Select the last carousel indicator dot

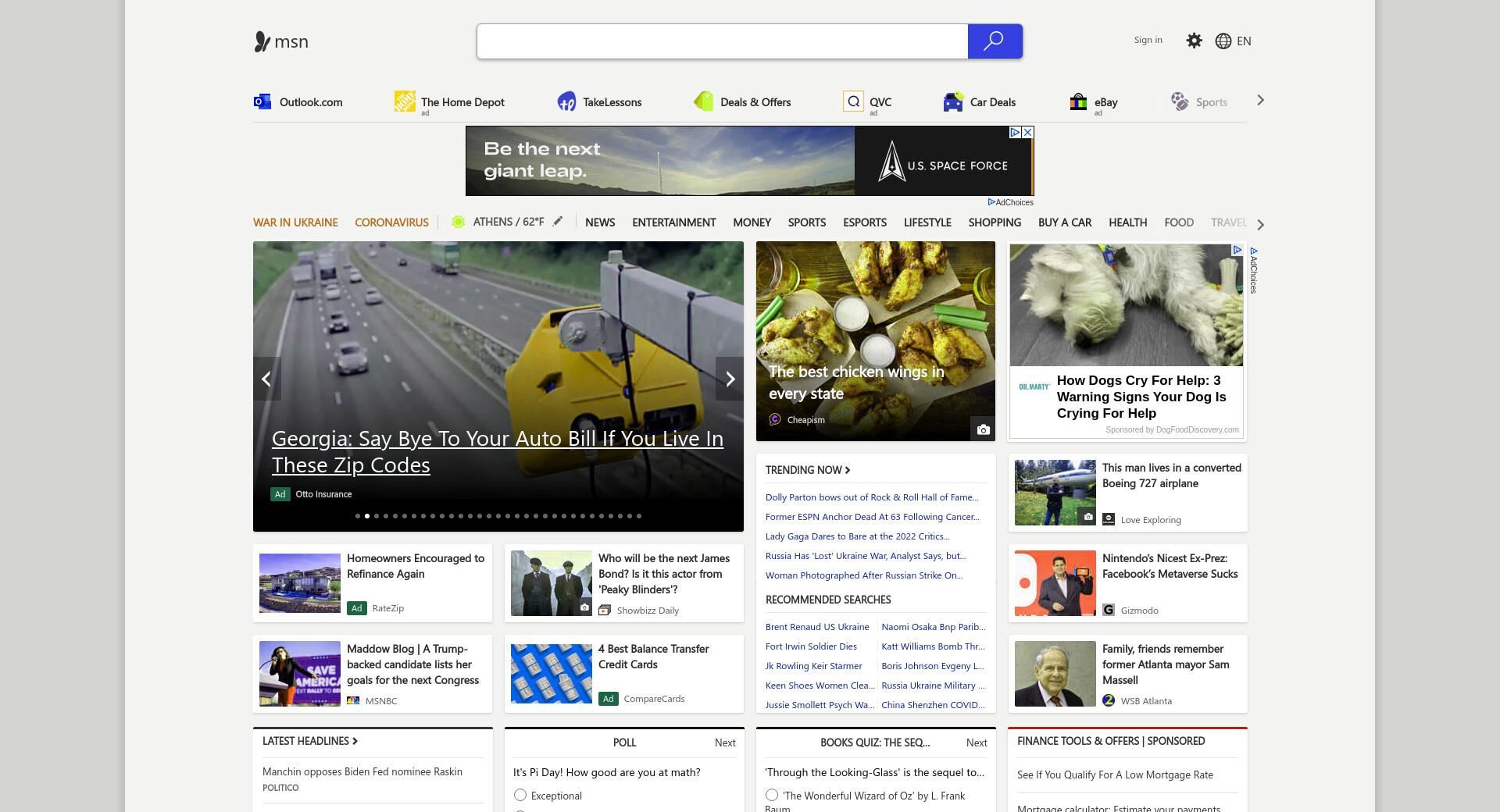[x=639, y=516]
